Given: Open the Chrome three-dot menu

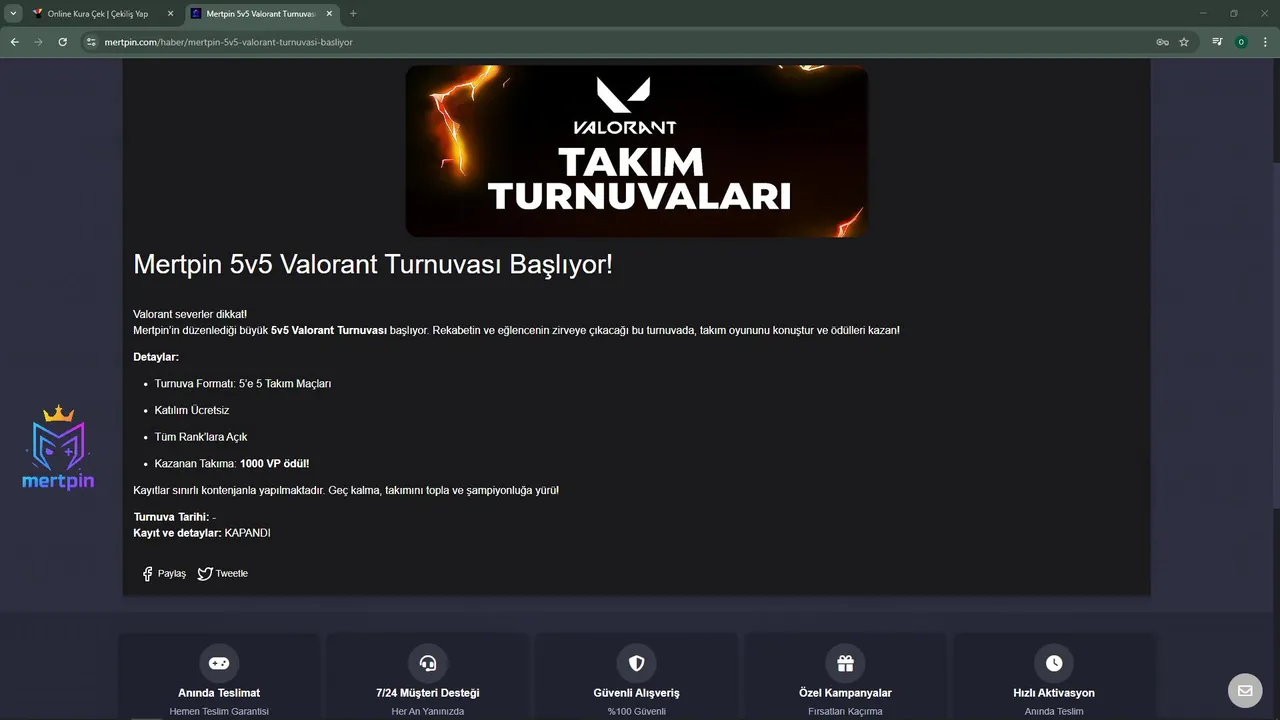Looking at the screenshot, I should pos(1265,42).
